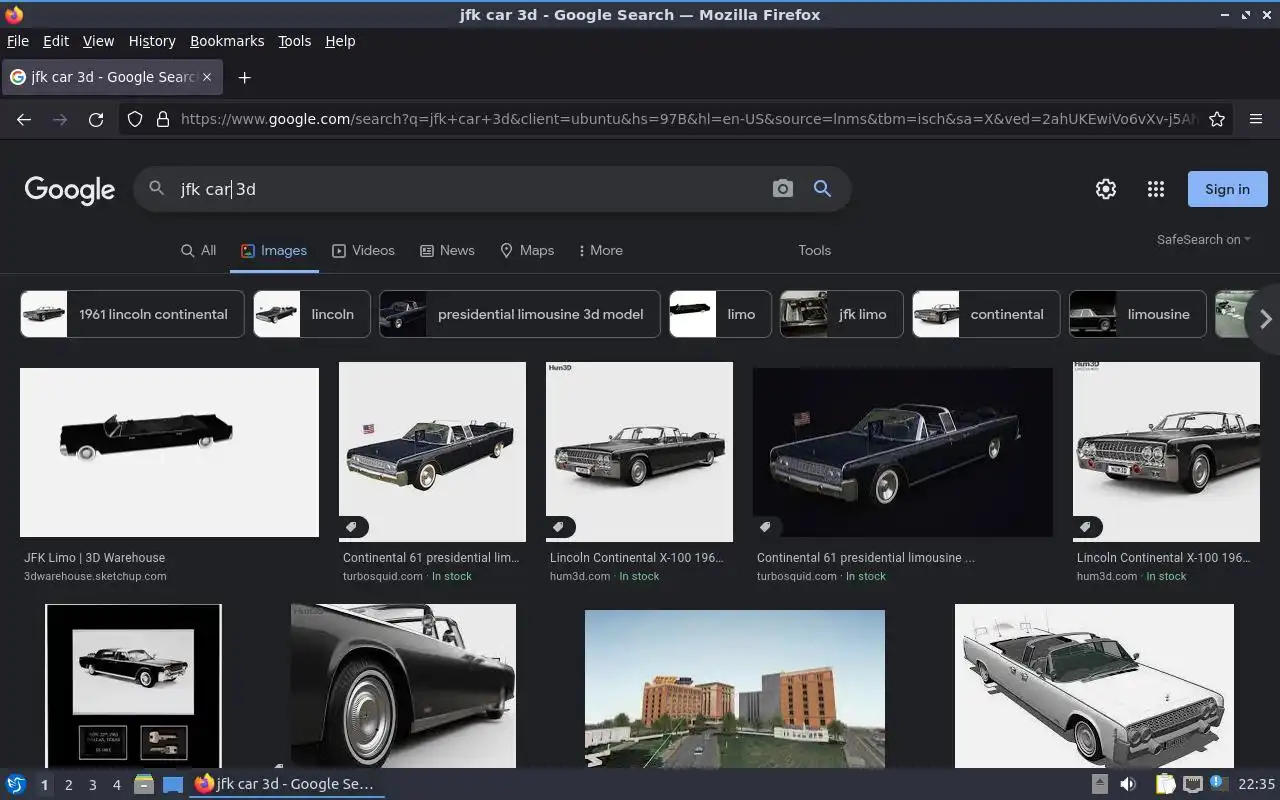Open the History menu
The height and width of the screenshot is (800, 1280).
tap(152, 41)
